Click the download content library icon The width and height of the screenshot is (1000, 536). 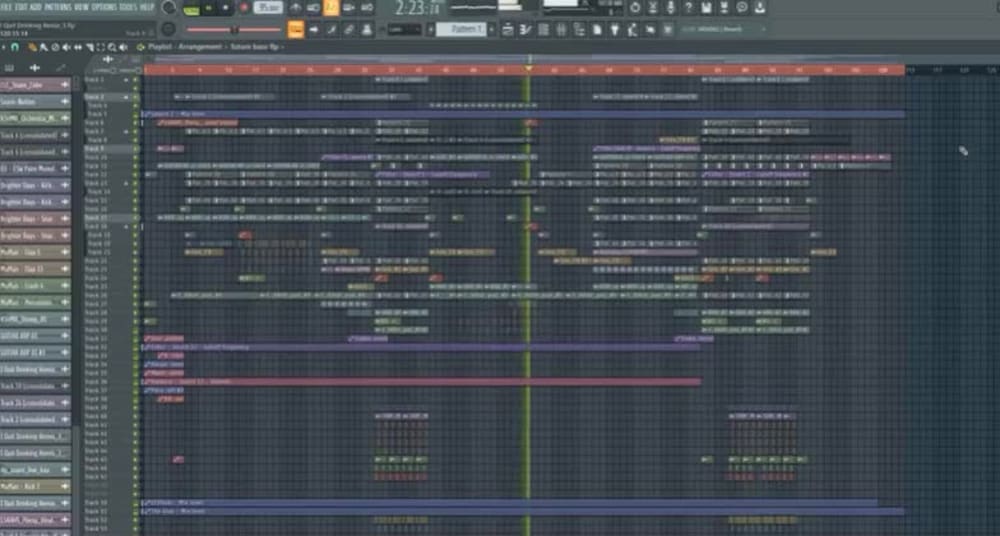(760, 8)
